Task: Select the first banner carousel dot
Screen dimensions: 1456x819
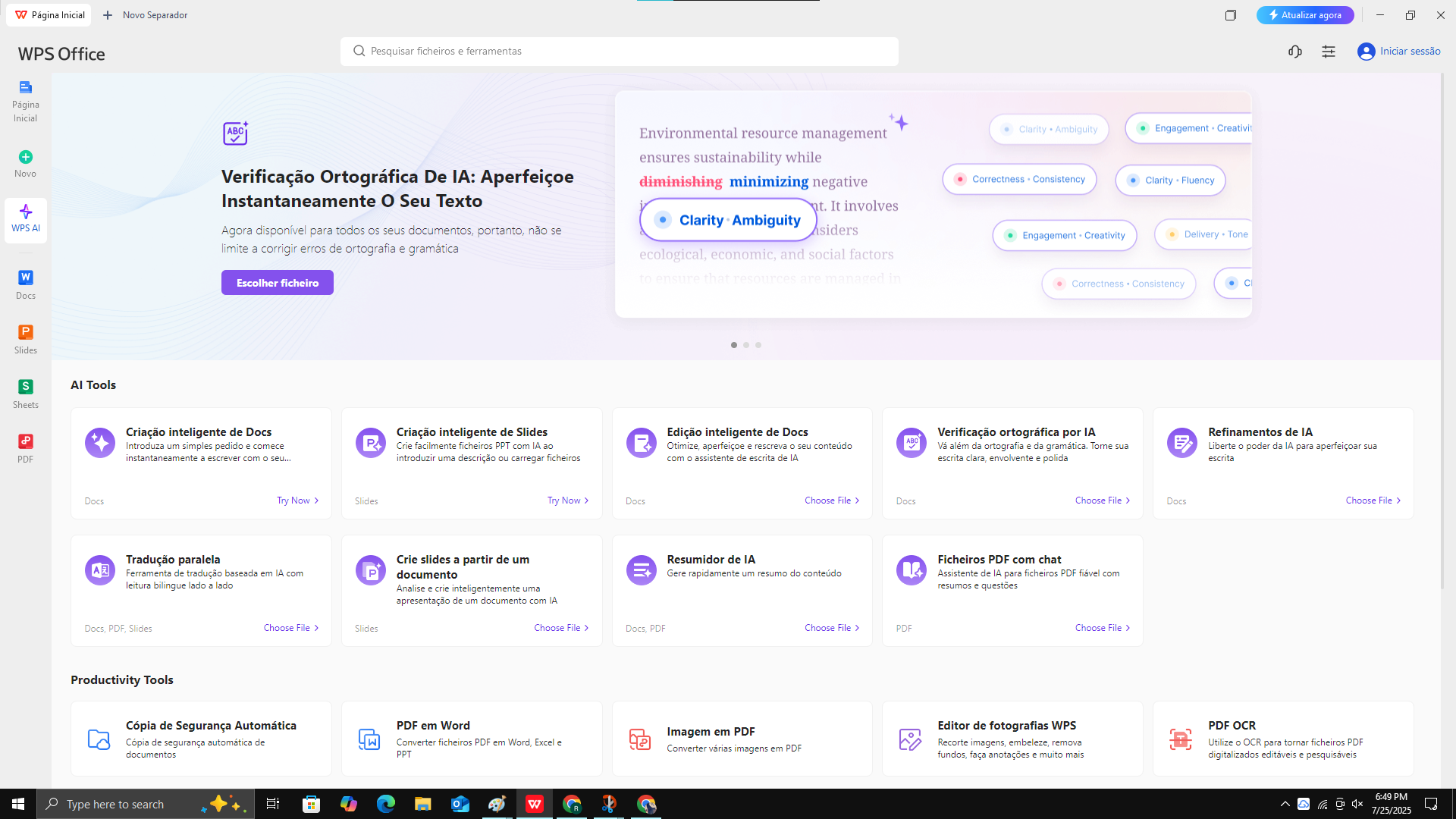Action: pos(733,345)
